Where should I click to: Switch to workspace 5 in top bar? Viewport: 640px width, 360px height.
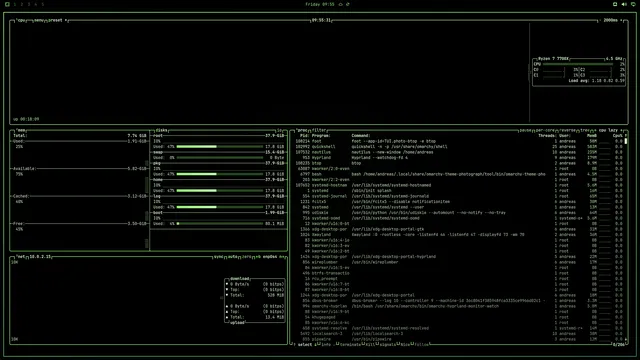[x=42, y=4]
